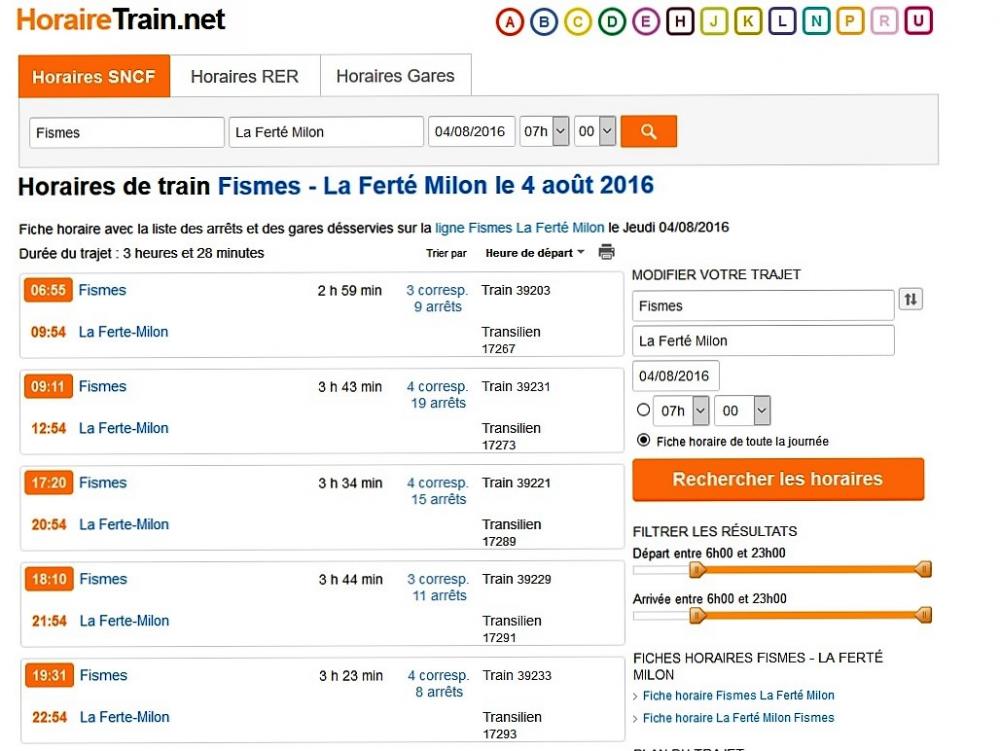Swap departure and arrival stations icon
1000x751 pixels.
pyautogui.click(x=910, y=299)
